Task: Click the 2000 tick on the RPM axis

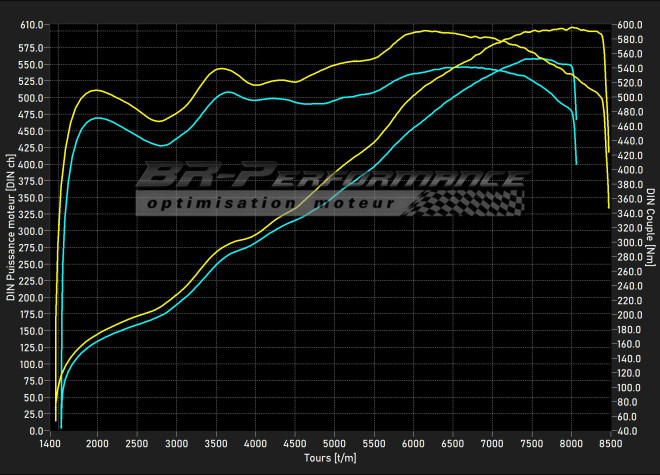Action: pos(97,442)
